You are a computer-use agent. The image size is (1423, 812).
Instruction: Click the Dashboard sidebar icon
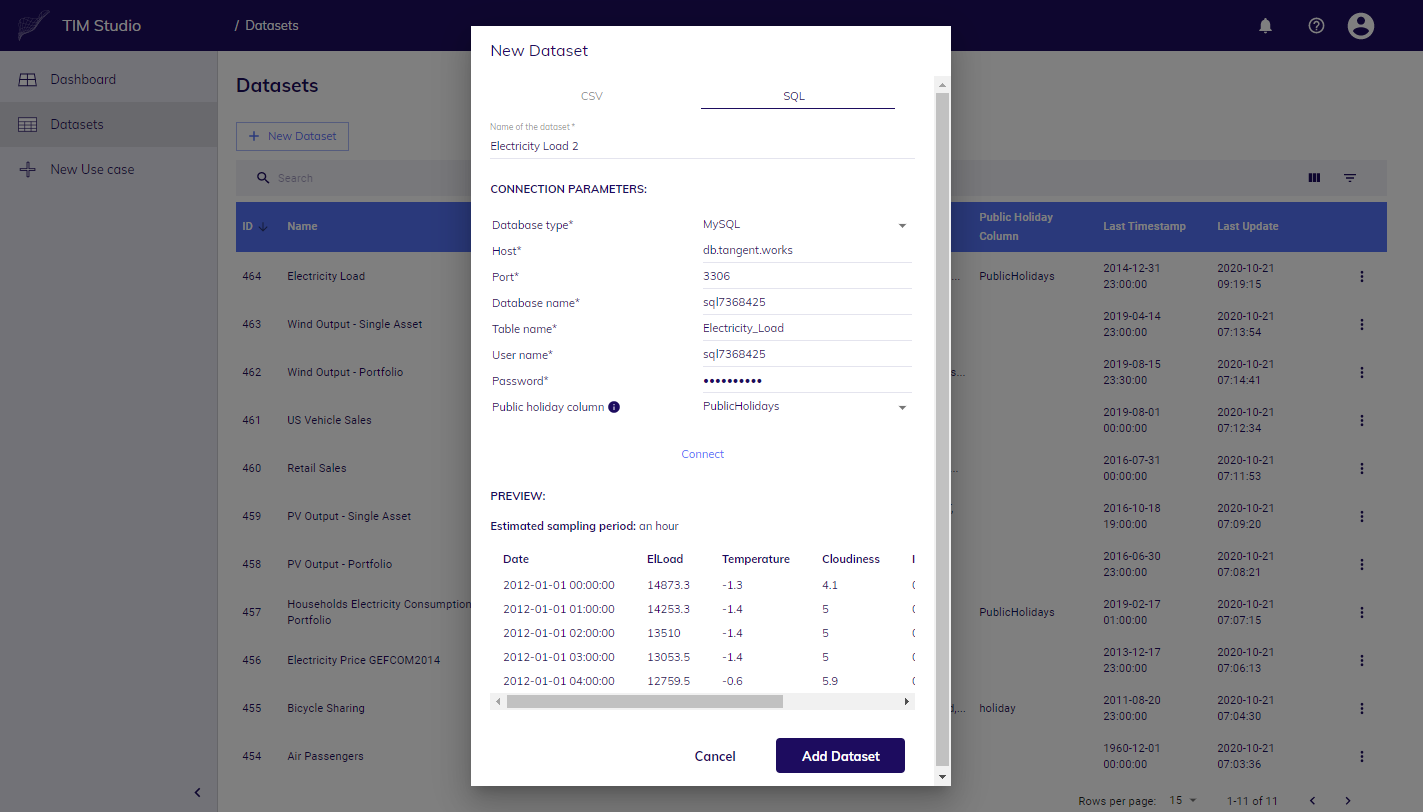pos(28,80)
